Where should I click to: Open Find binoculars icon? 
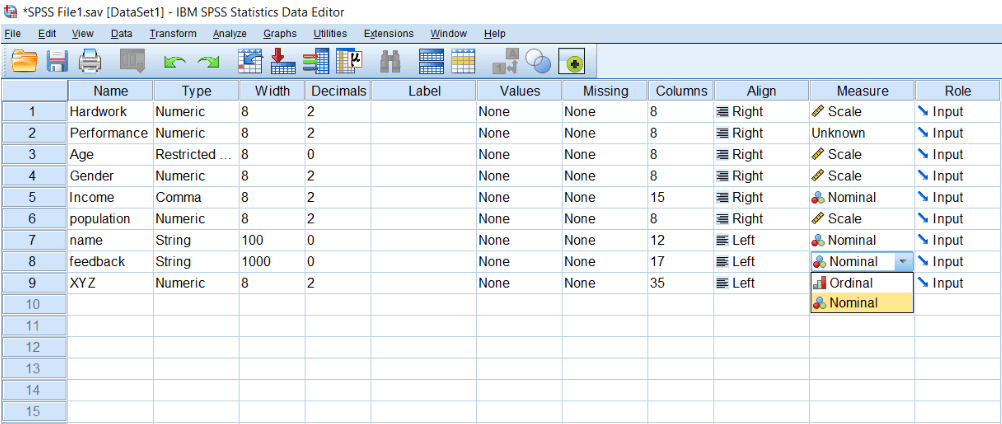pyautogui.click(x=390, y=61)
